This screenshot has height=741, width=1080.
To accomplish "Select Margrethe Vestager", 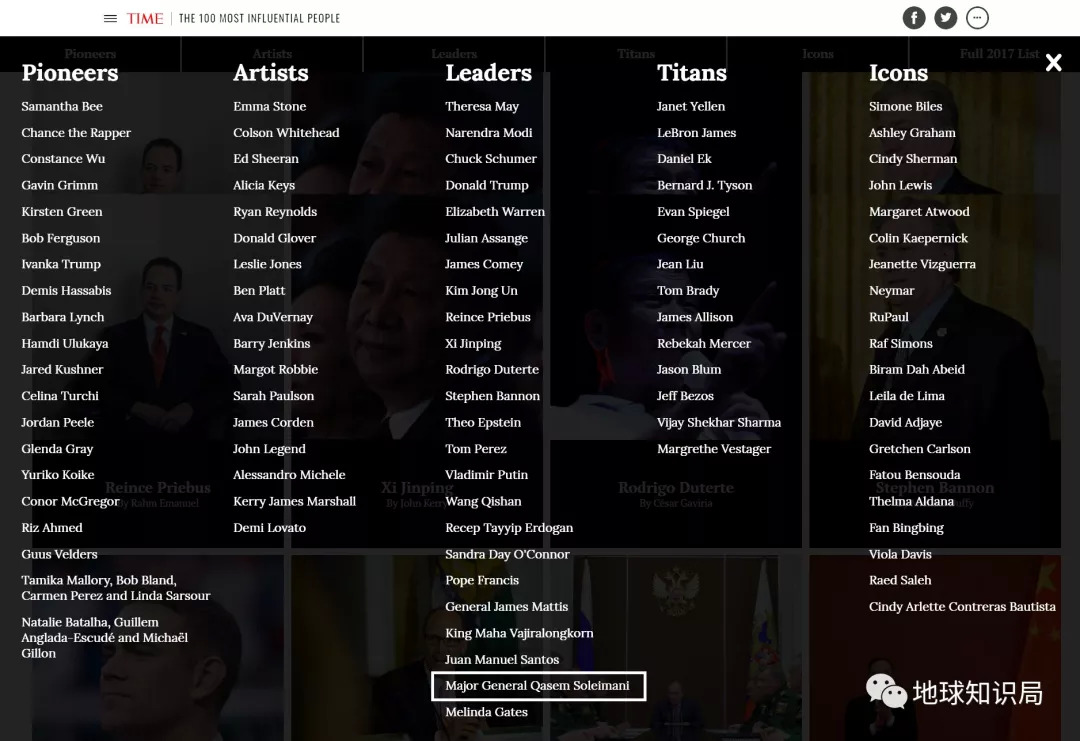I will tap(714, 449).
